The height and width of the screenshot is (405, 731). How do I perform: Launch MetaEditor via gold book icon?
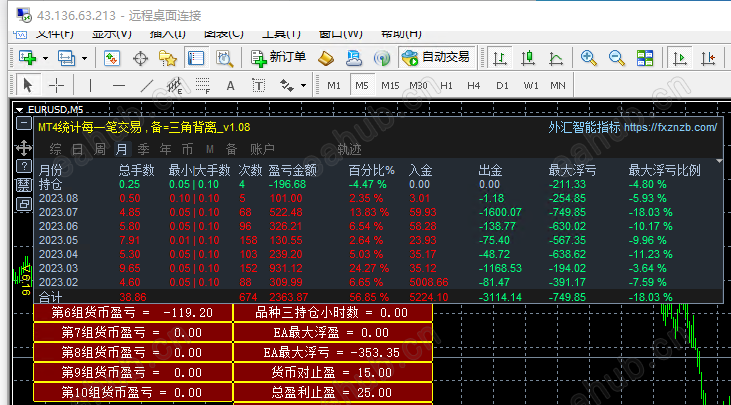(326, 58)
